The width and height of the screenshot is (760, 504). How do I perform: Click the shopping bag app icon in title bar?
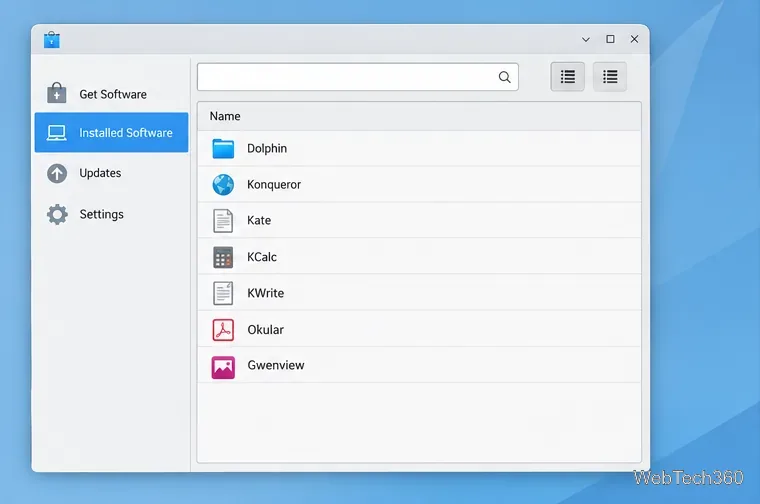pos(51,40)
